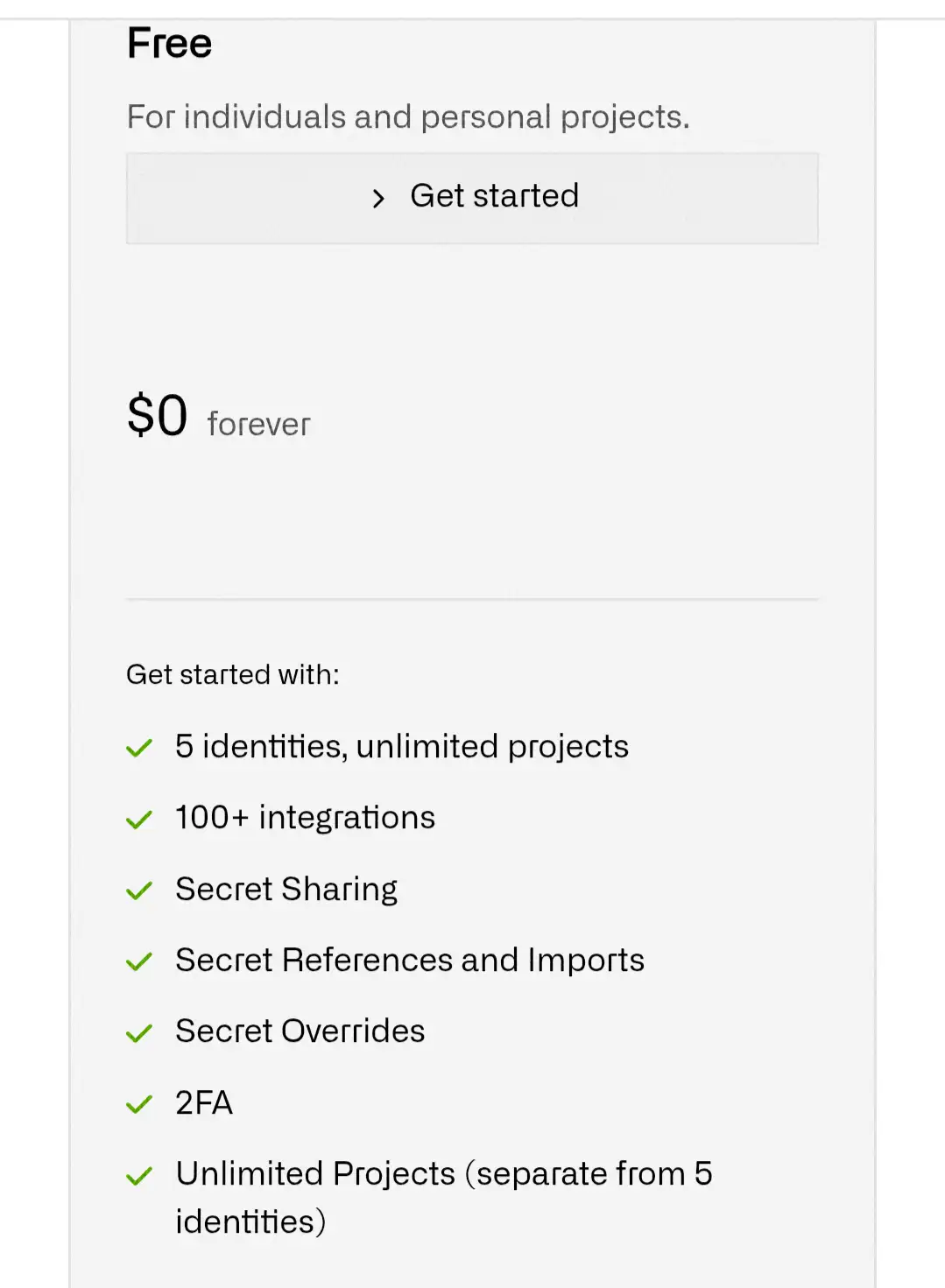Click checkmark beside Secret Sharing
945x1288 pixels.
pyautogui.click(x=139, y=891)
